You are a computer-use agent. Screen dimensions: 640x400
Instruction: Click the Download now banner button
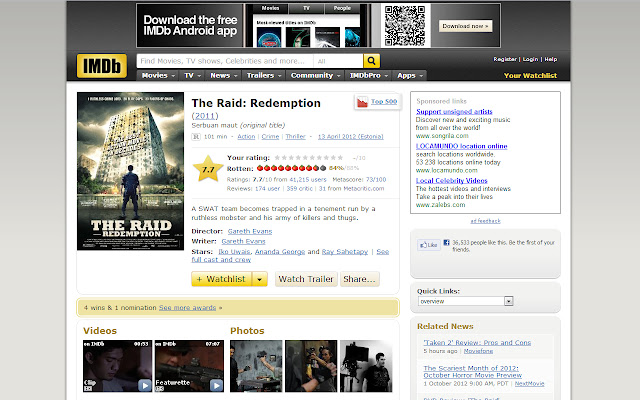click(x=465, y=26)
